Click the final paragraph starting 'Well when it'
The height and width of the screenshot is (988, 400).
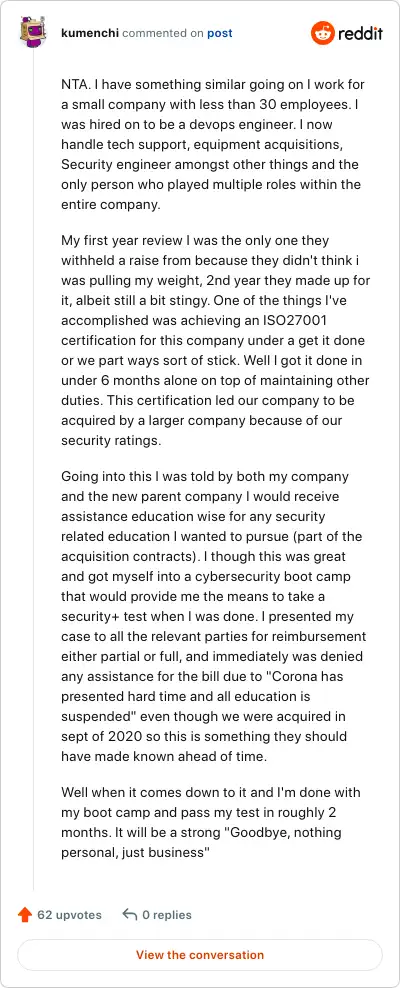click(211, 822)
